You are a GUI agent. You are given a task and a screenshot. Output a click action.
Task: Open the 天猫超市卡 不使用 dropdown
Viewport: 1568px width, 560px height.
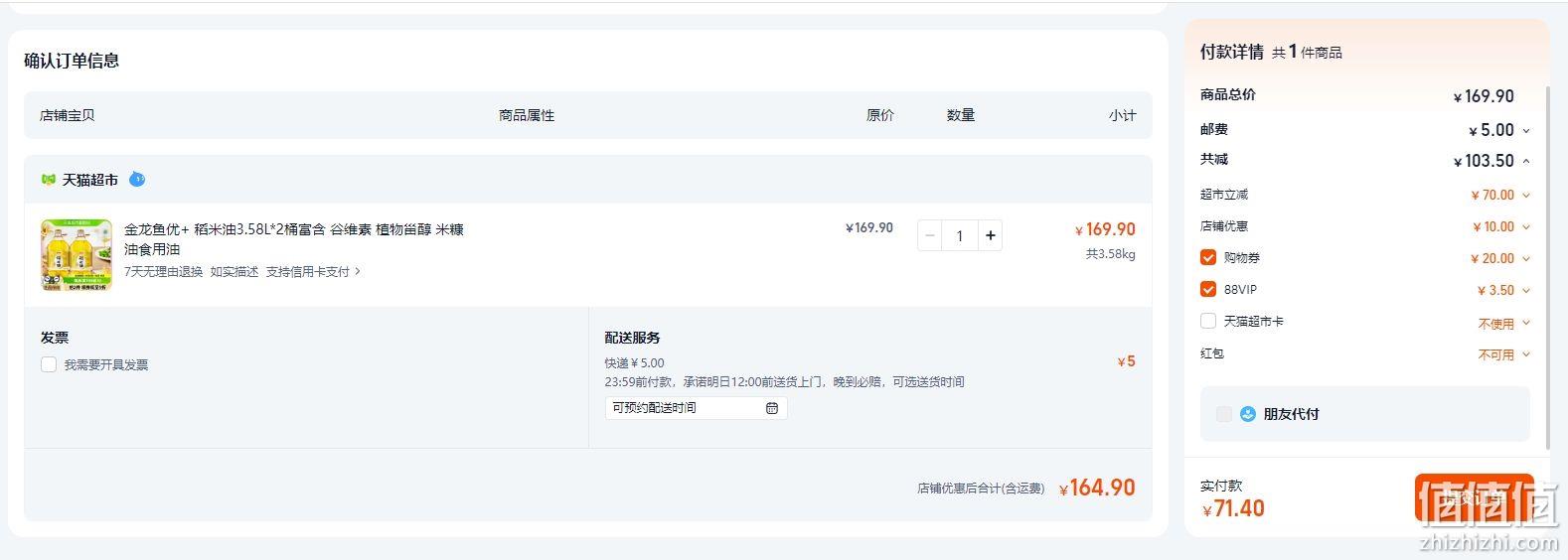[1503, 324]
